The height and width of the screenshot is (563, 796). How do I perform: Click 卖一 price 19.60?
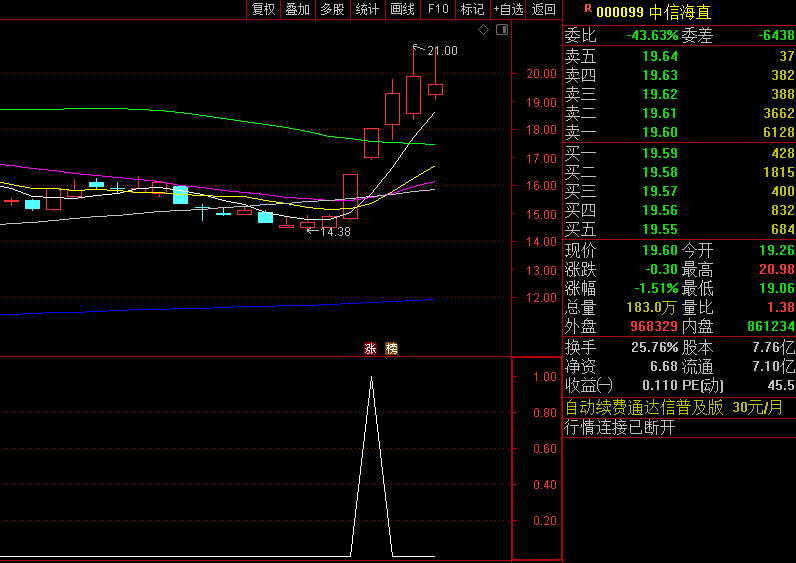click(x=660, y=132)
